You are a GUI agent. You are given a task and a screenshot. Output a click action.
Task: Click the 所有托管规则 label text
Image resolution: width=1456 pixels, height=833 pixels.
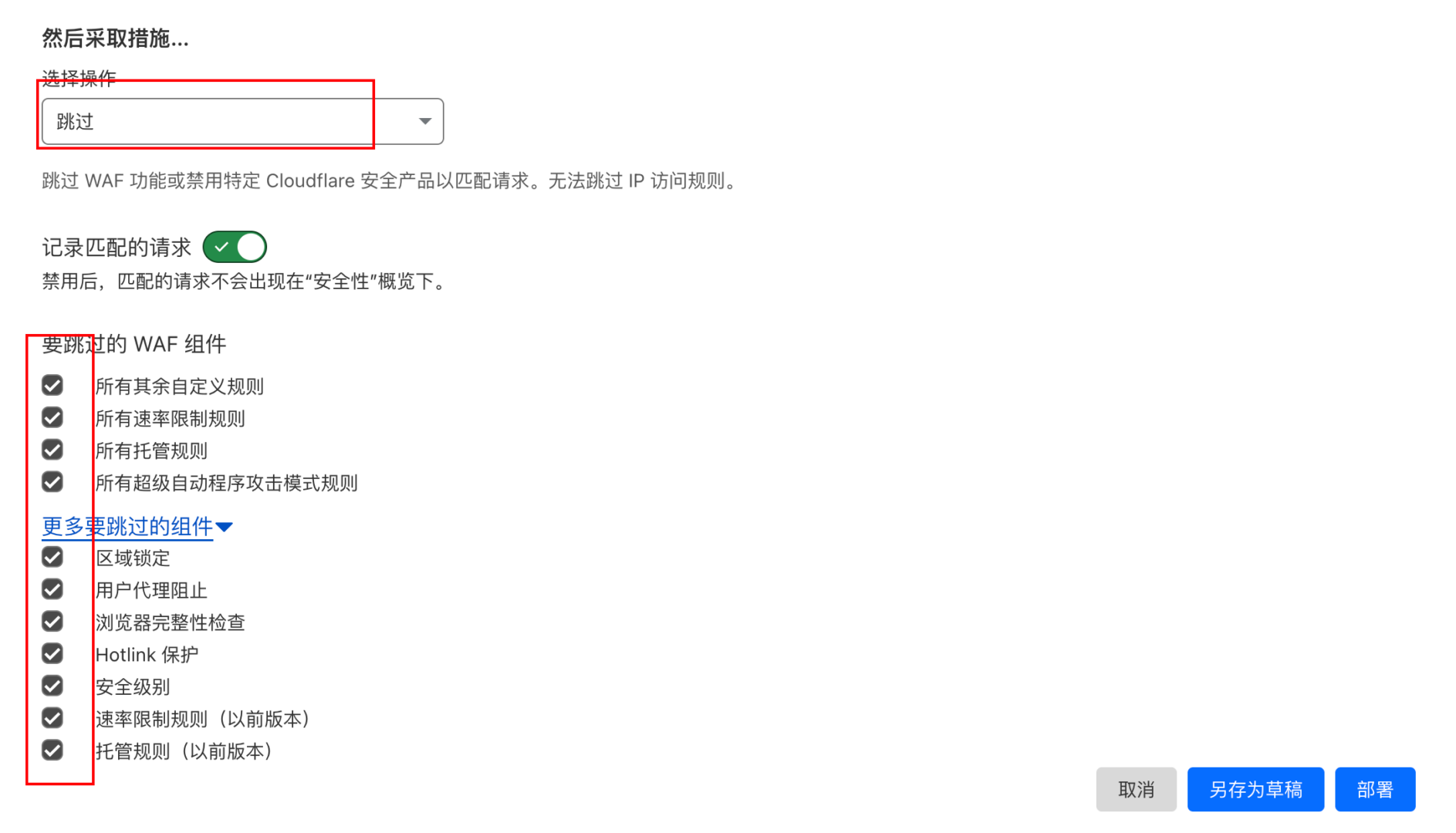tap(151, 450)
